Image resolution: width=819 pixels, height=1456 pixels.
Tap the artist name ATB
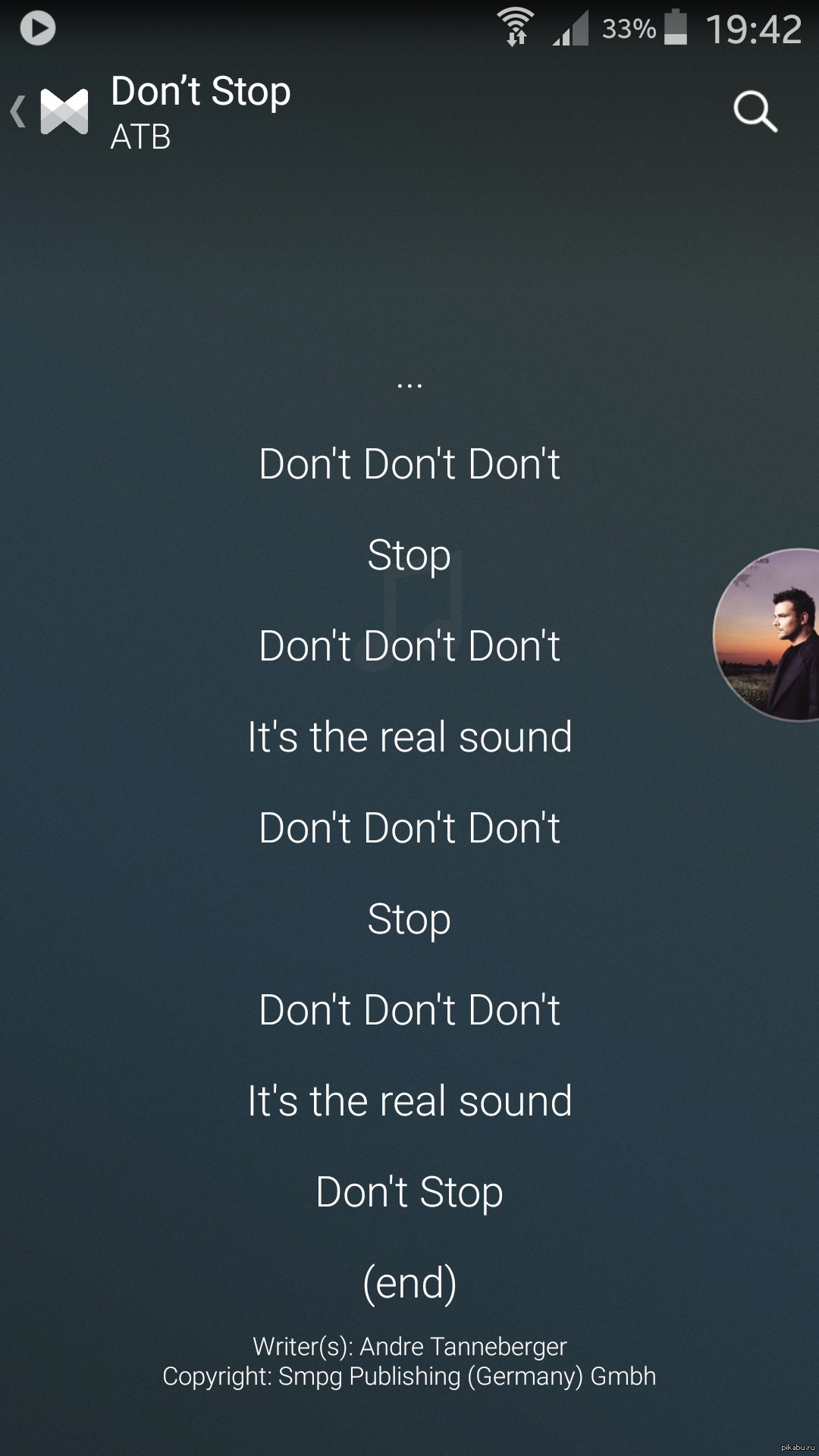tap(141, 137)
